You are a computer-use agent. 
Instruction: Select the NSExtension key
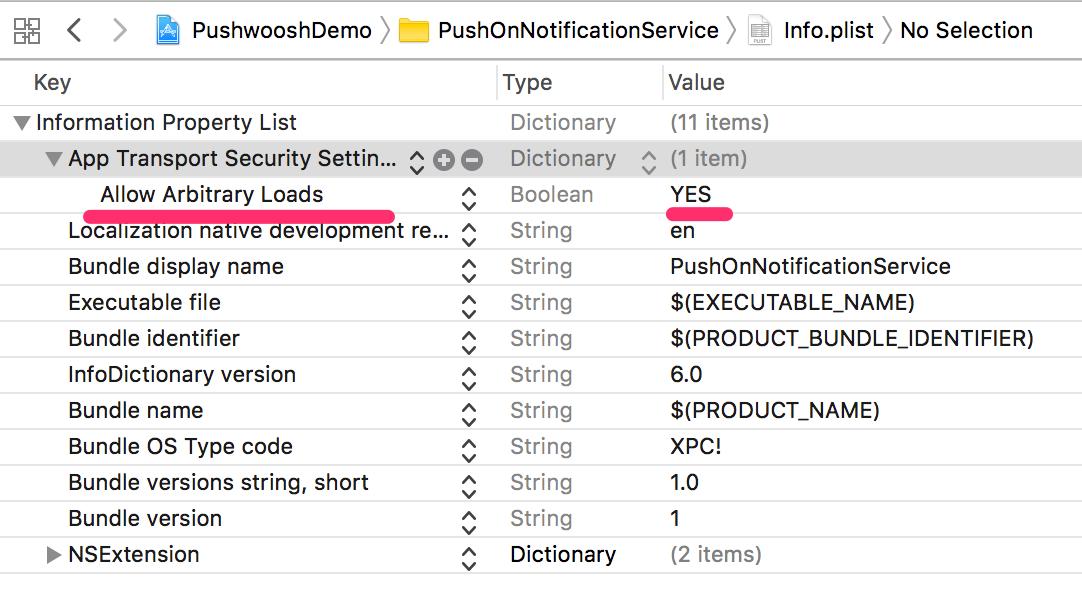(134, 555)
